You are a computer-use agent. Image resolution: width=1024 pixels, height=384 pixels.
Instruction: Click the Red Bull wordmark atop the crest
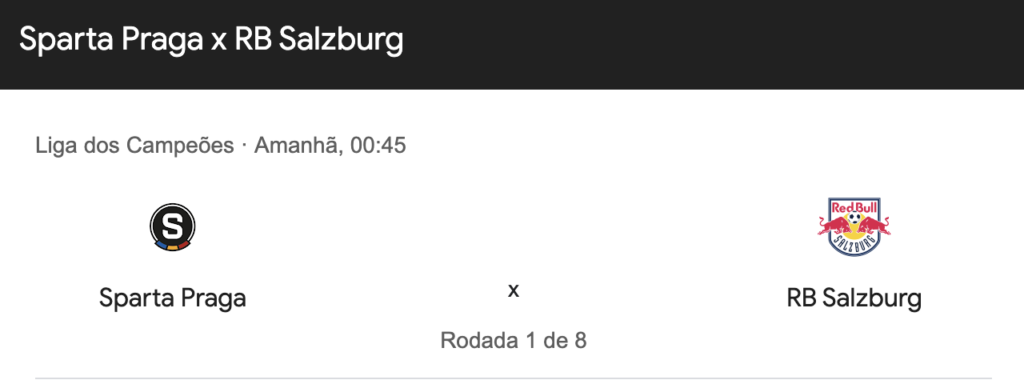point(854,206)
